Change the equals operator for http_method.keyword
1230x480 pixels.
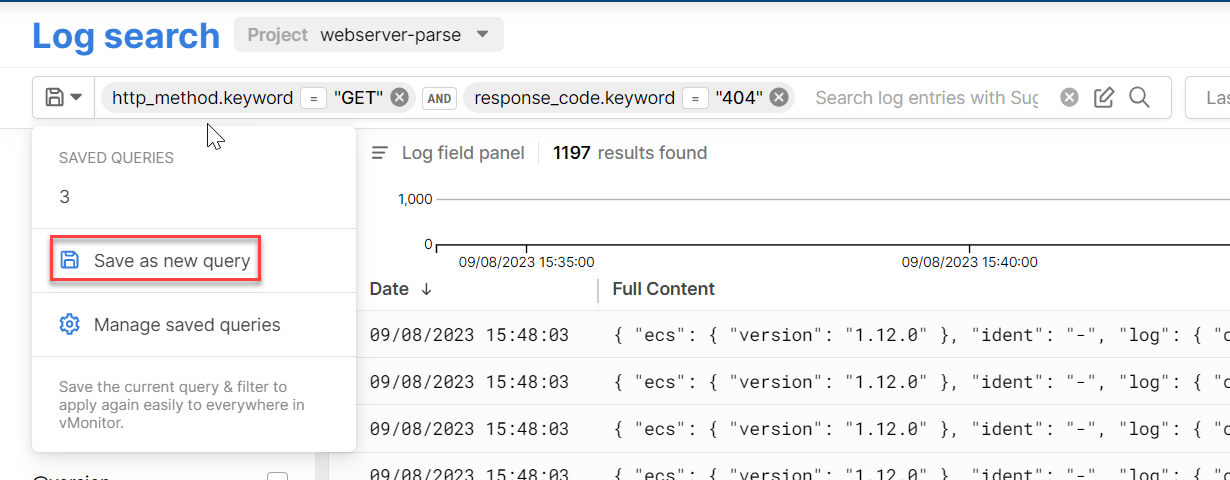click(x=314, y=98)
